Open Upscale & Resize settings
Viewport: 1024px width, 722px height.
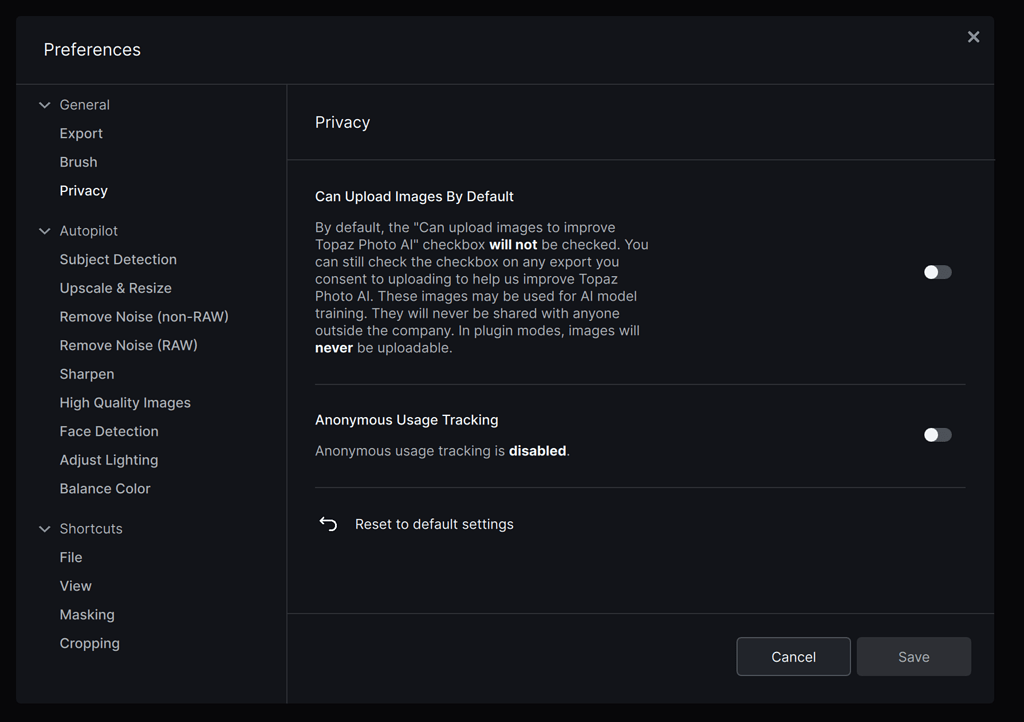point(115,288)
